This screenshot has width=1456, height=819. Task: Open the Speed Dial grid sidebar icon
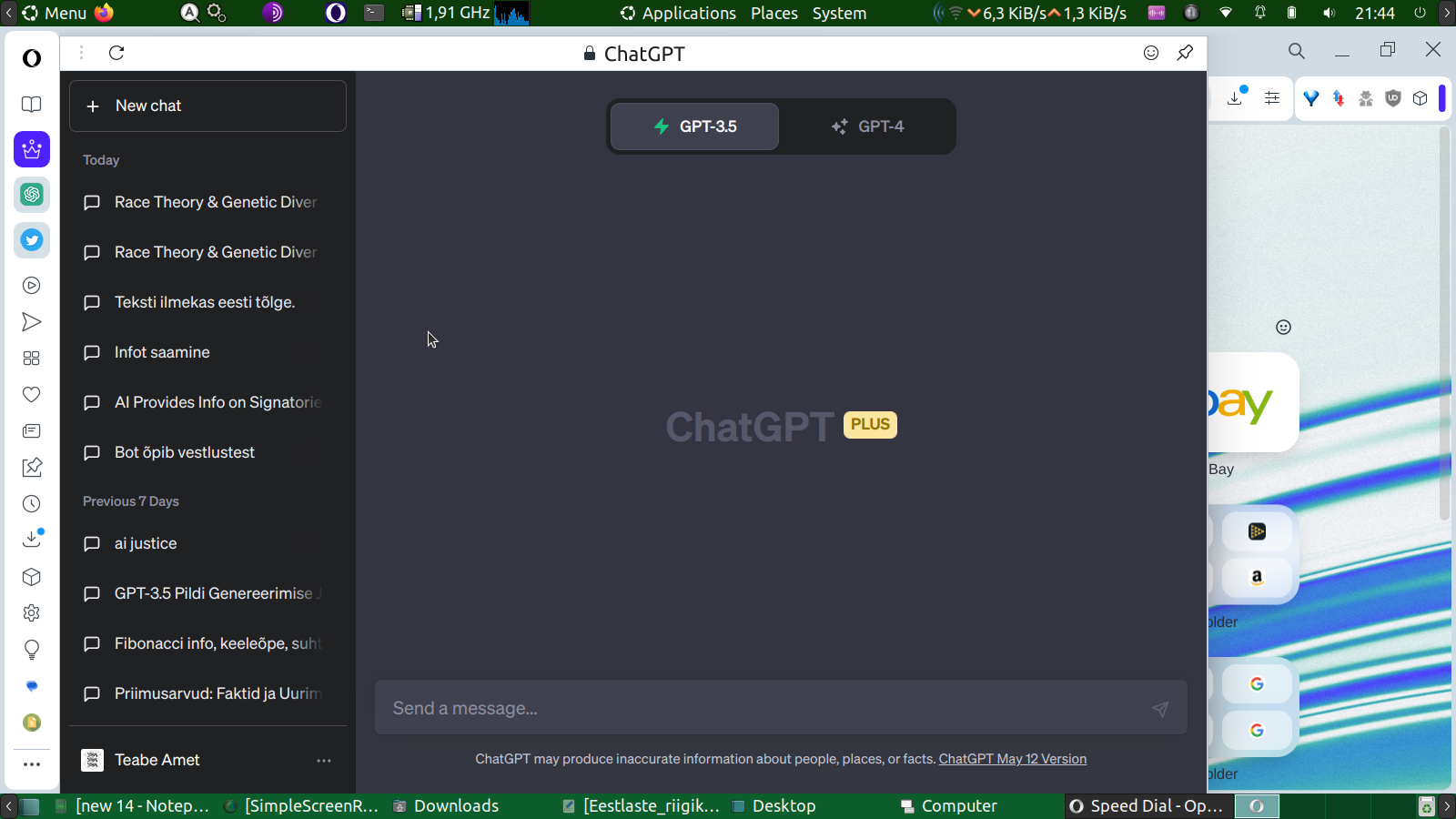pos(32,359)
